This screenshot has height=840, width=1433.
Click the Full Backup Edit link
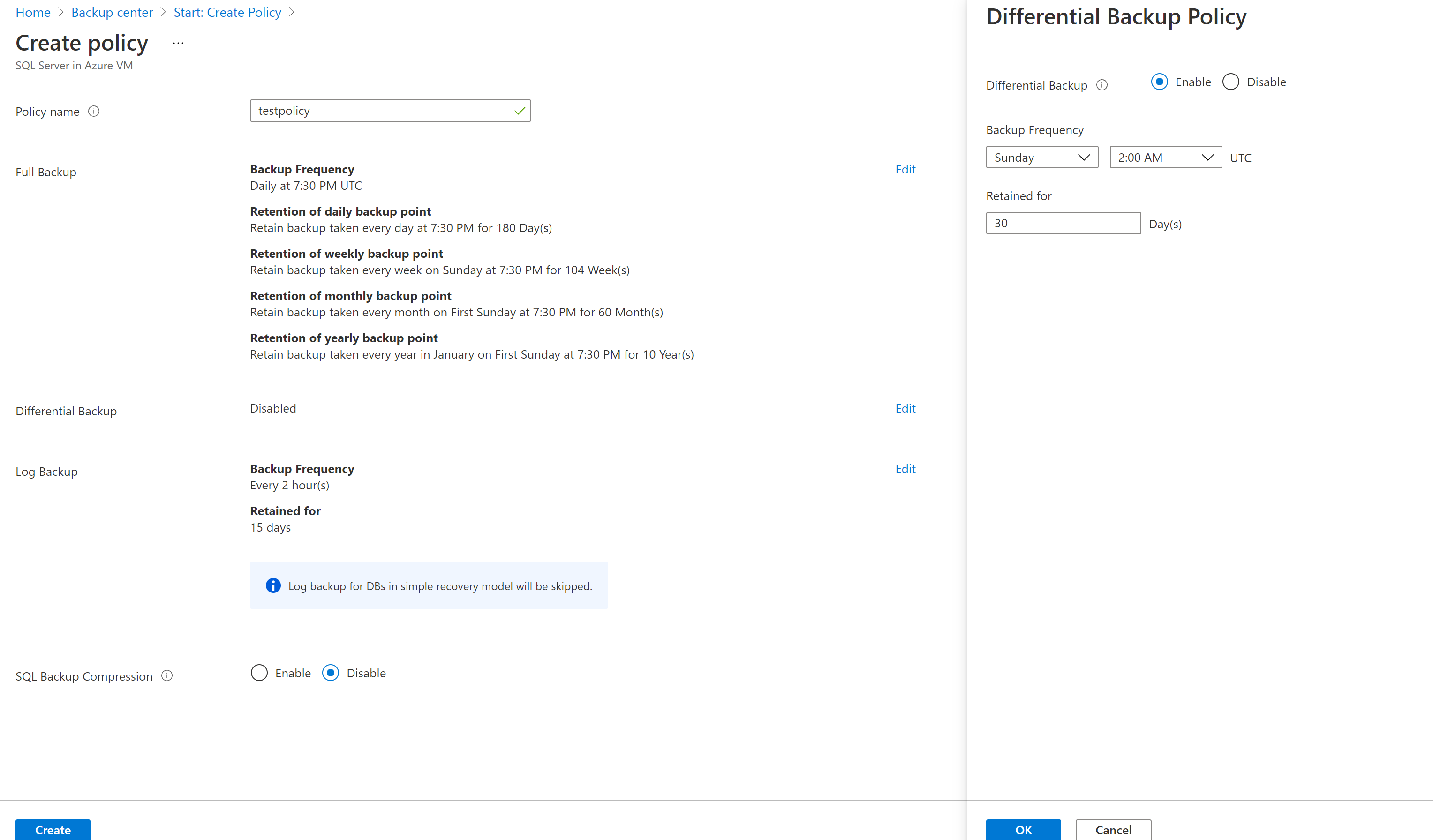coord(905,168)
